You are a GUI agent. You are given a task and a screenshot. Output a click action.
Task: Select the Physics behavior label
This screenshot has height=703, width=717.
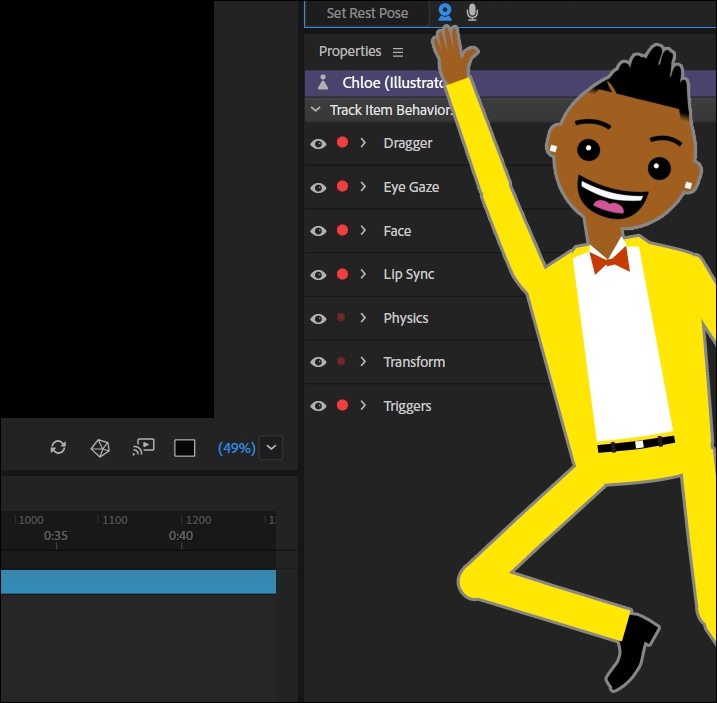point(406,318)
